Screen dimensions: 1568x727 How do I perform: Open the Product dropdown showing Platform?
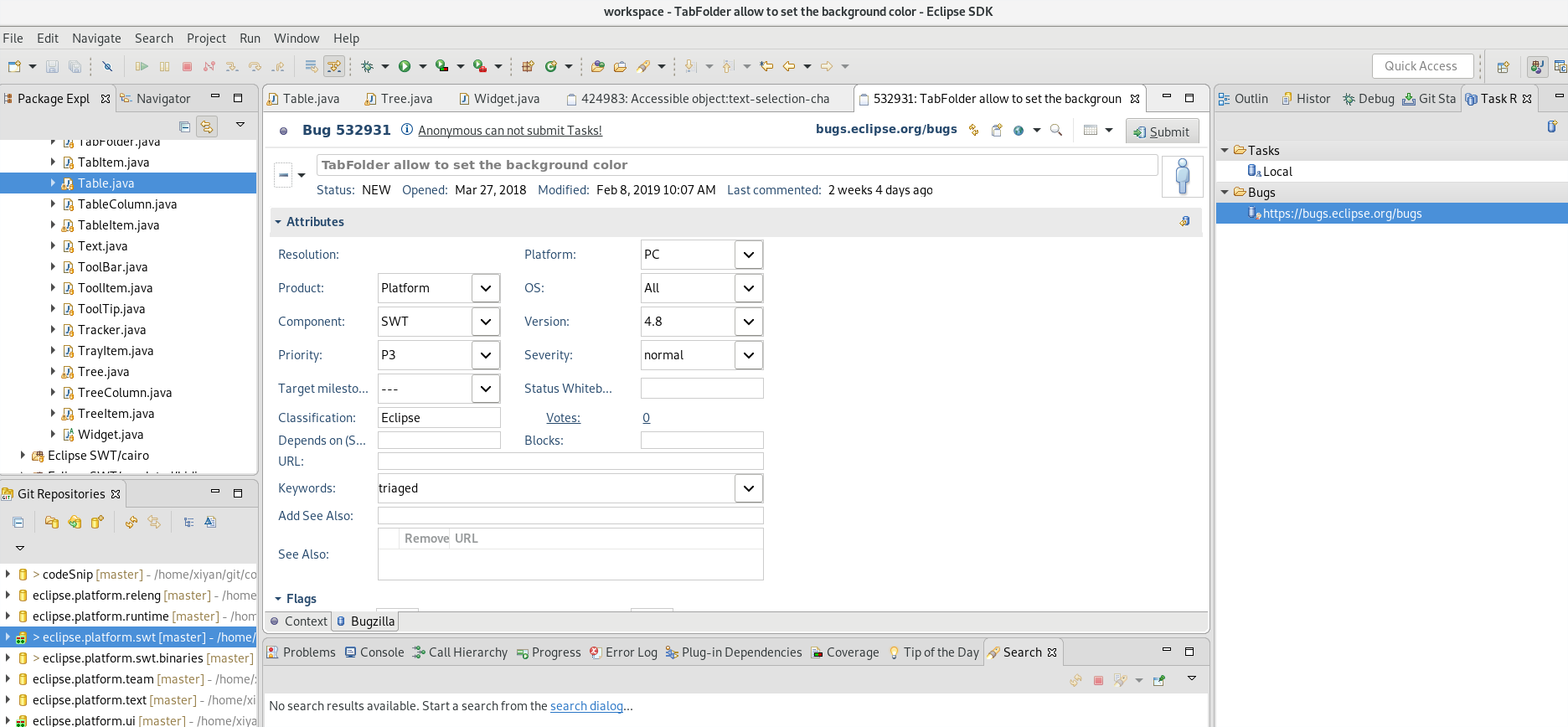click(x=486, y=288)
